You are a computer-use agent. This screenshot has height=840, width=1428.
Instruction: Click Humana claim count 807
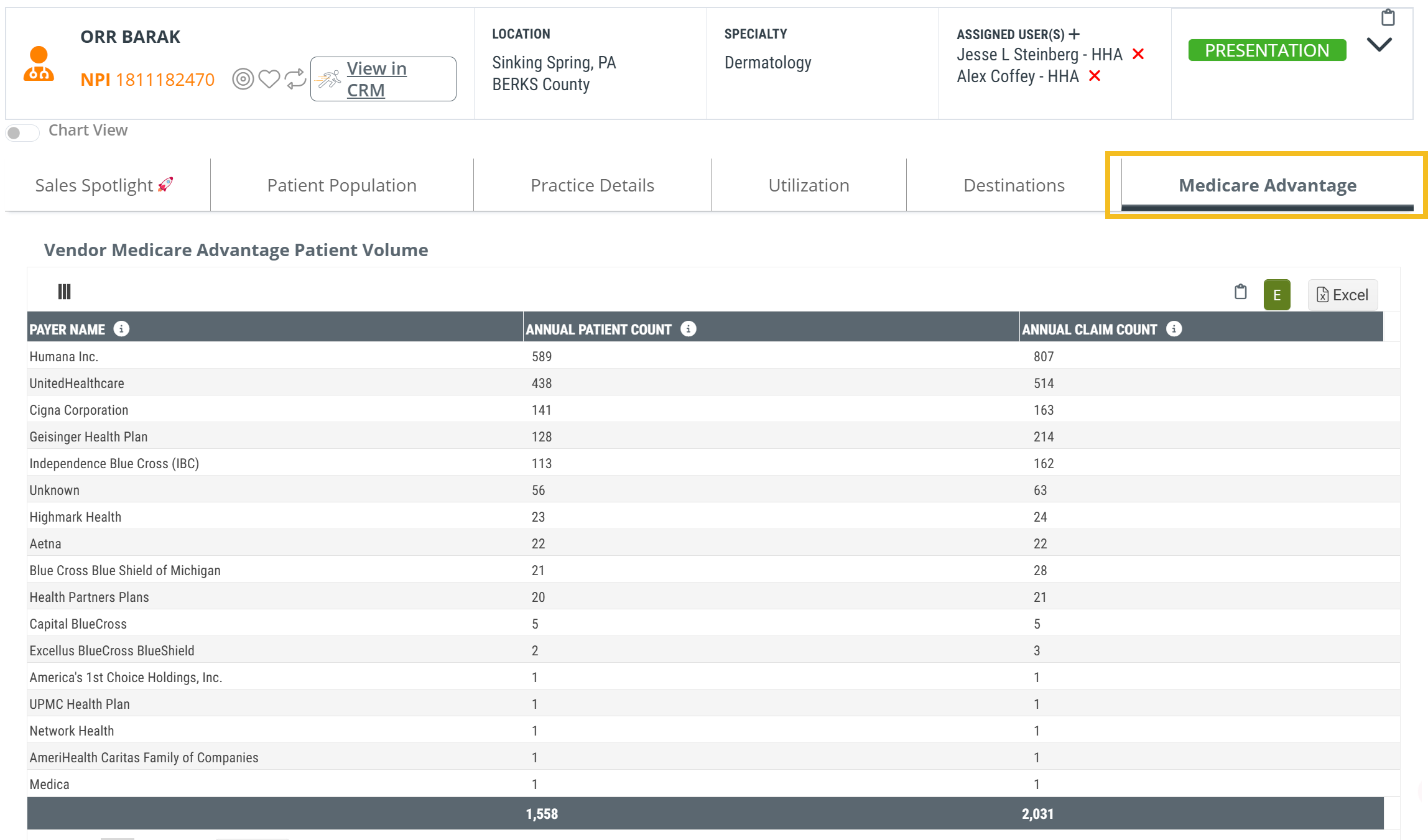coord(1044,356)
